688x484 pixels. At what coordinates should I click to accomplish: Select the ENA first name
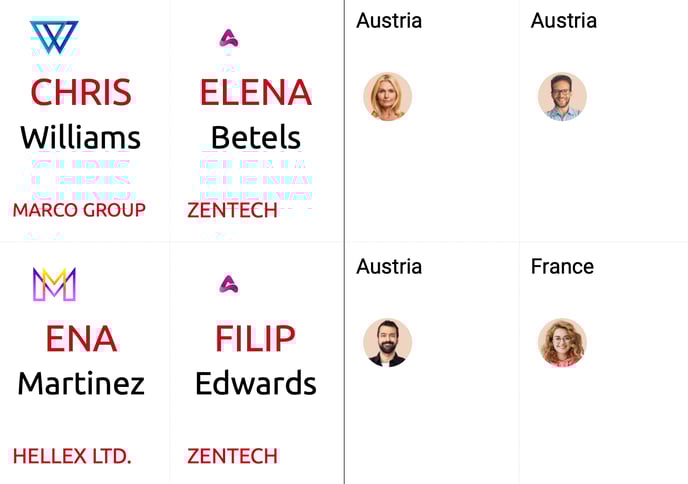[82, 338]
